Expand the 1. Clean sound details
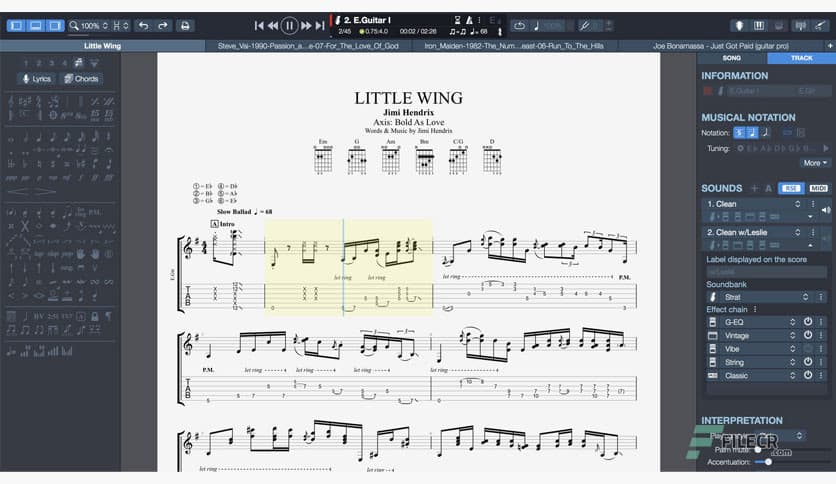The height and width of the screenshot is (484, 836). pos(810,216)
